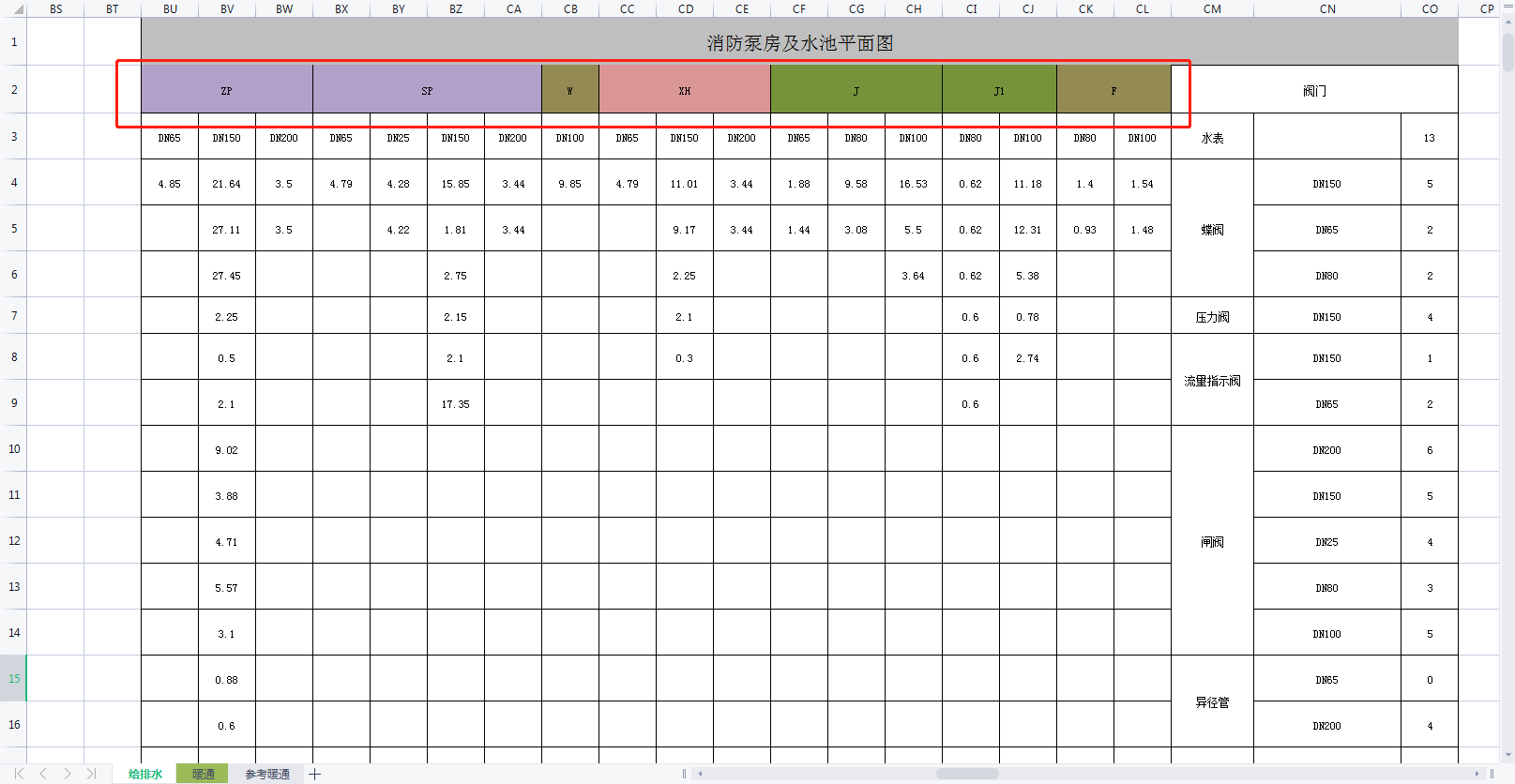1515x784 pixels.
Task: Click the 水表 count cell showing 13
Action: (x=1430, y=137)
